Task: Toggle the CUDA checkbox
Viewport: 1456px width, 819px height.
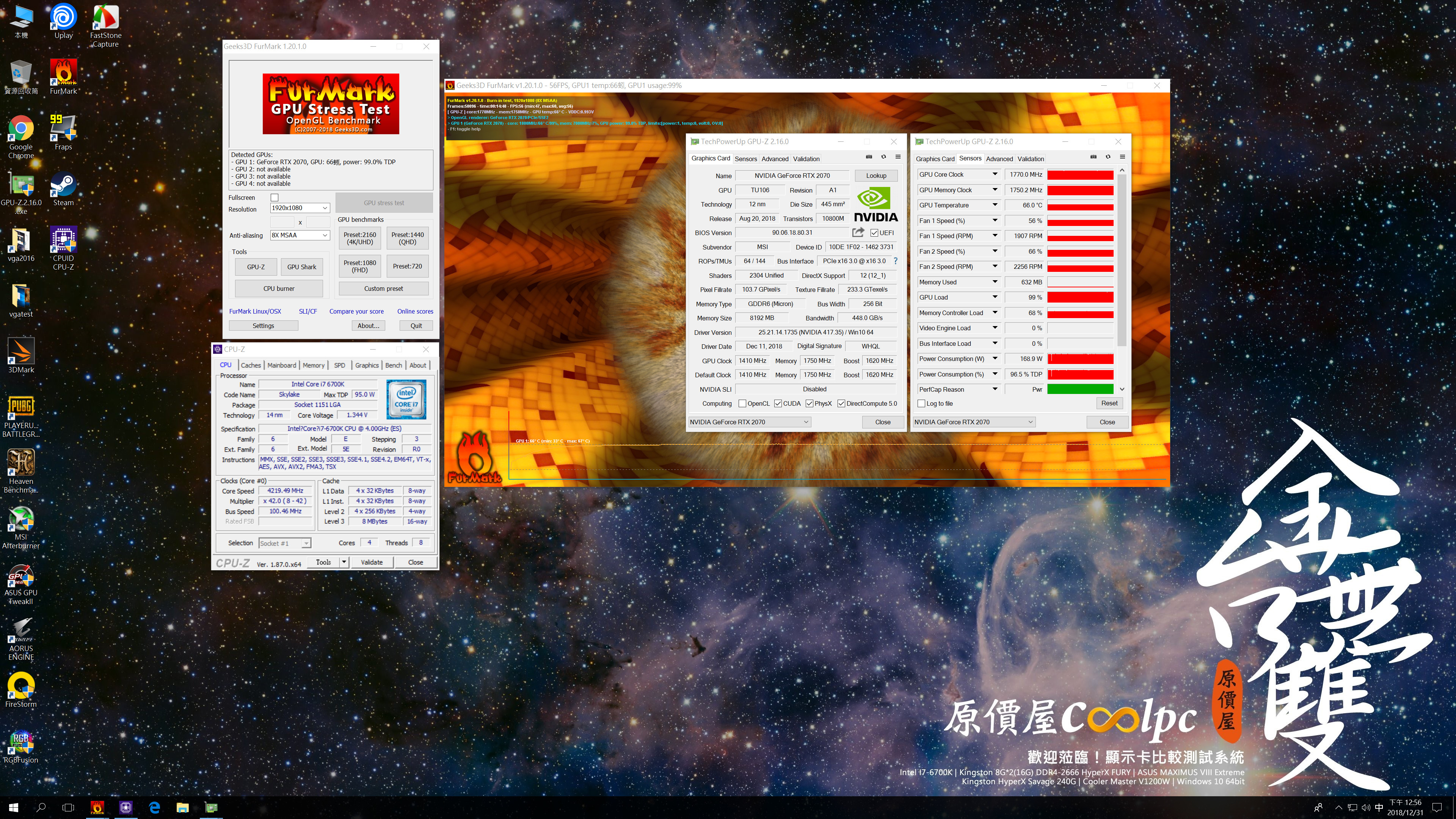Action: tap(778, 403)
